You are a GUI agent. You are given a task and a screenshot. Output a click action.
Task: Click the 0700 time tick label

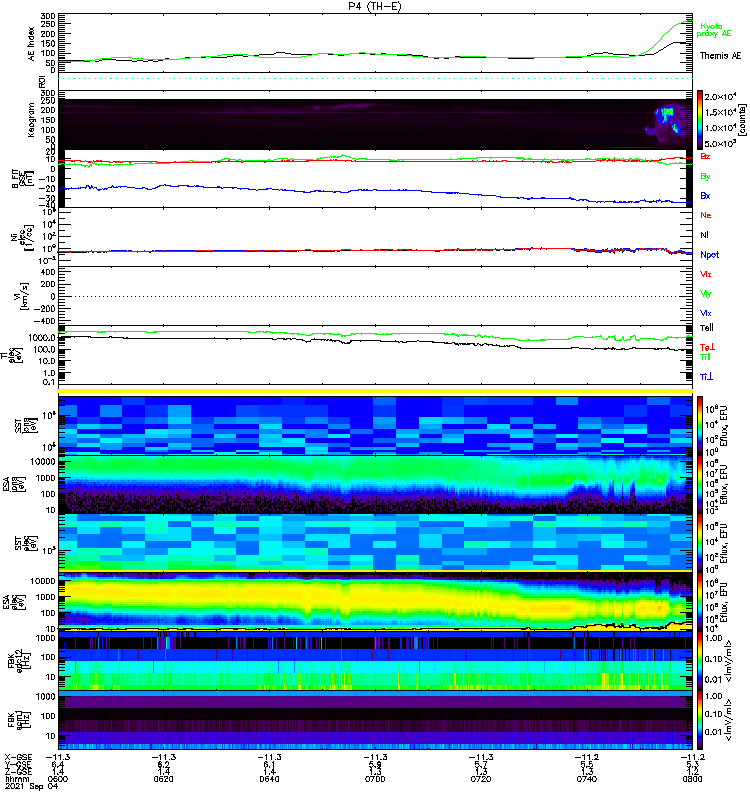(x=375, y=779)
